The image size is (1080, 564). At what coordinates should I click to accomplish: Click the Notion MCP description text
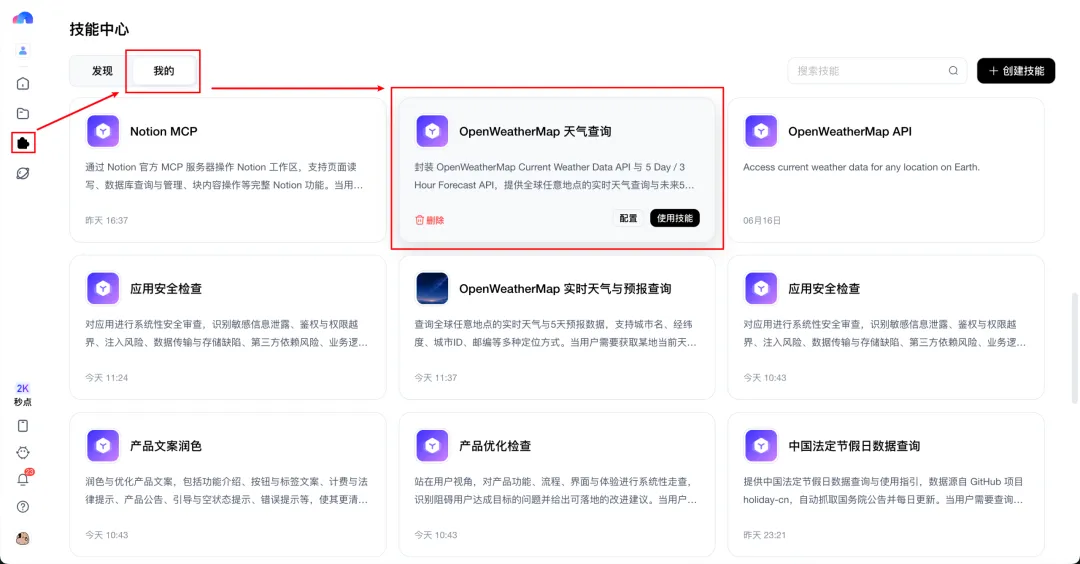(224, 176)
